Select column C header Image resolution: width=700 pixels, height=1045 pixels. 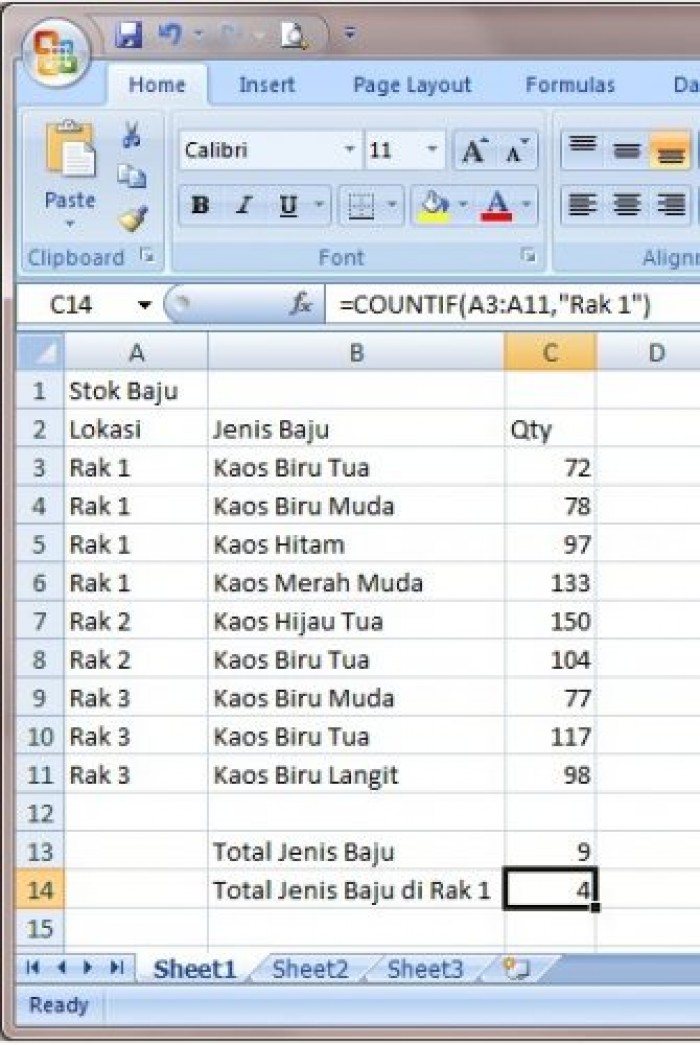tap(550, 352)
